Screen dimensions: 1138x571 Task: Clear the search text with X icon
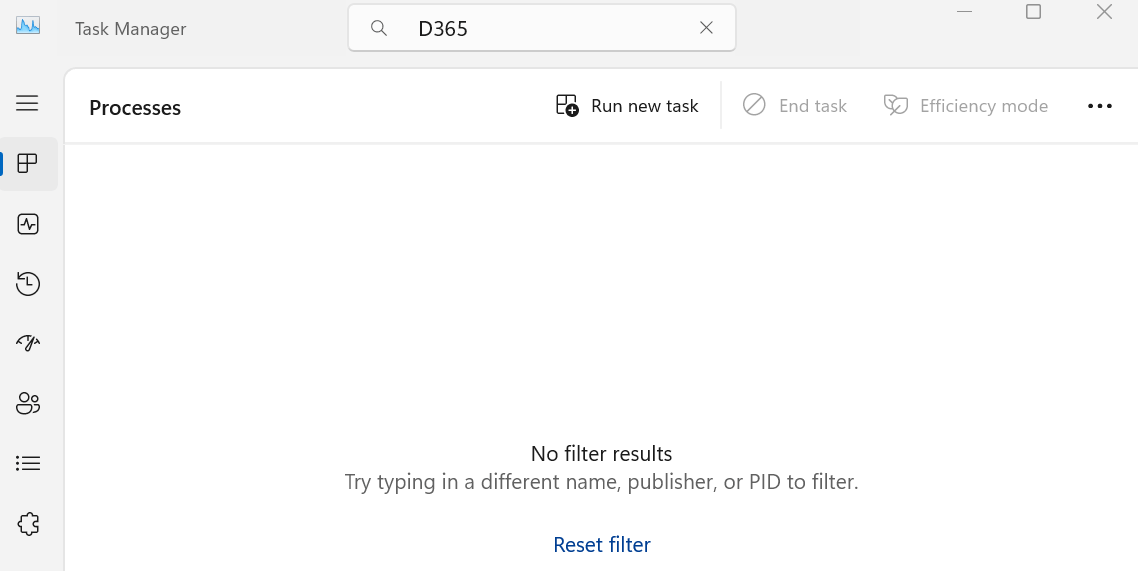tap(706, 28)
